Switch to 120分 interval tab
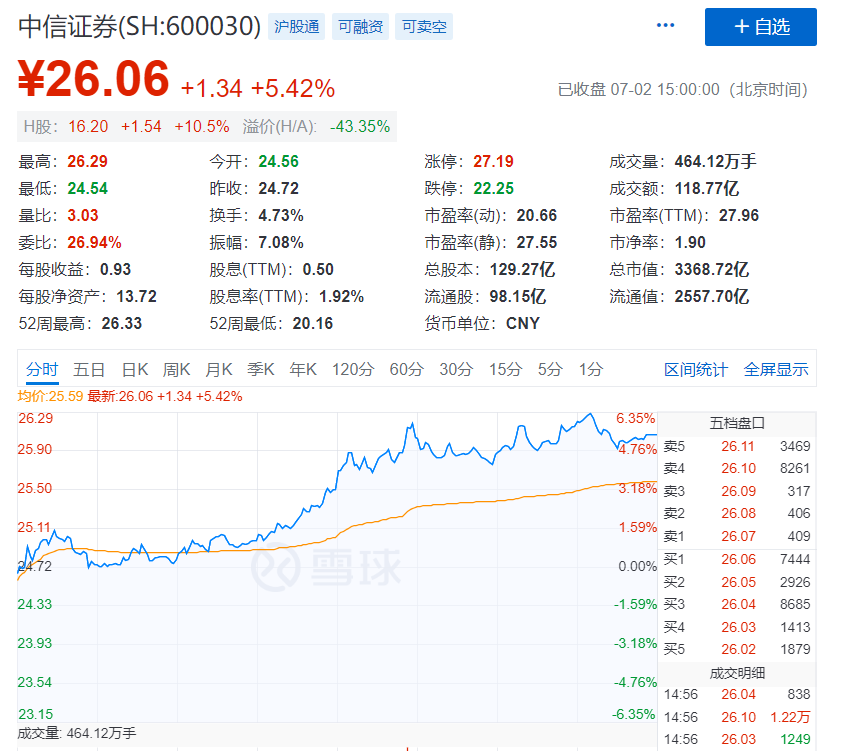The height and width of the screenshot is (751, 867). click(x=353, y=370)
